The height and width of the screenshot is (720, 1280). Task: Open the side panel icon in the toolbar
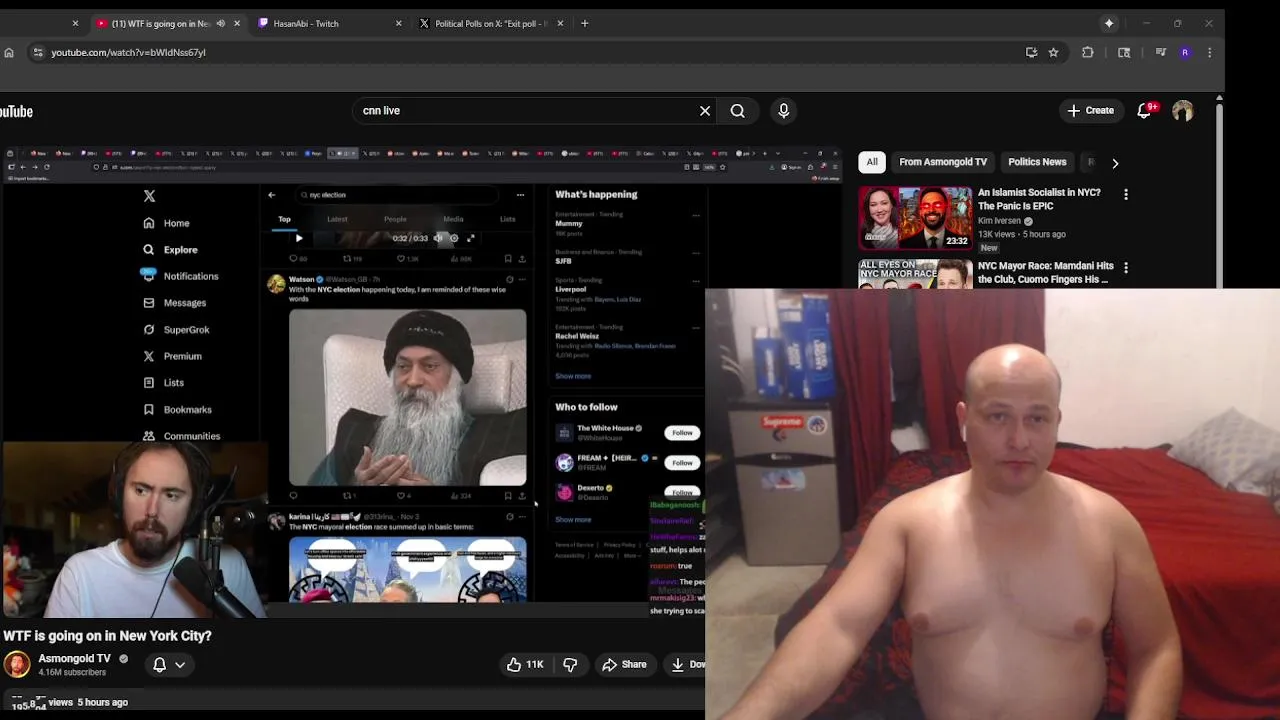[1124, 52]
